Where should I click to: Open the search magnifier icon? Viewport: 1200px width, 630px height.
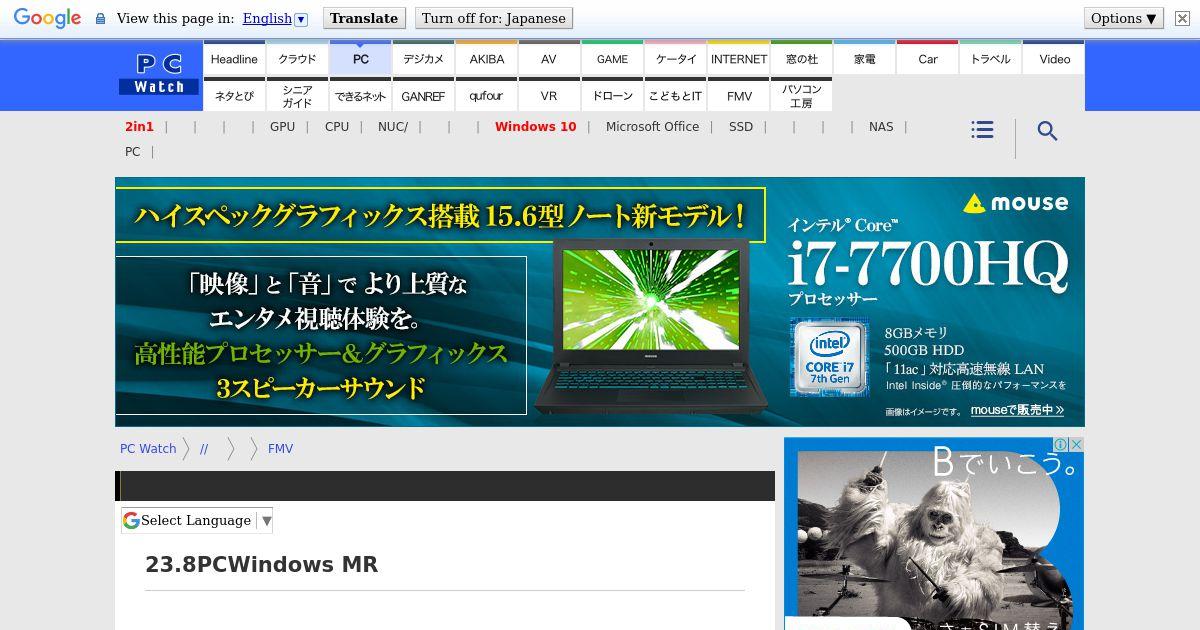[x=1047, y=131]
